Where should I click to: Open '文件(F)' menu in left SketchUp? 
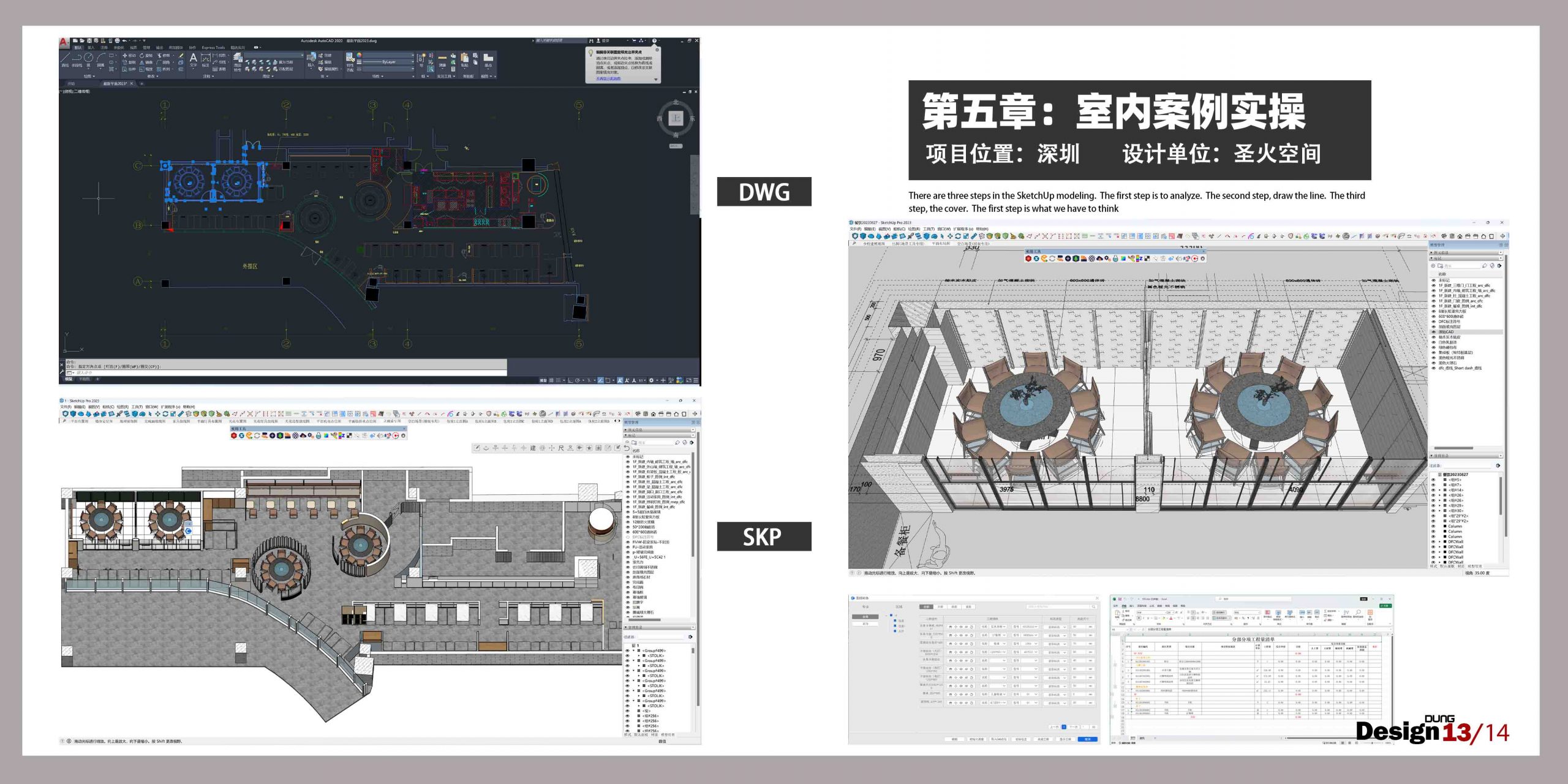click(66, 407)
